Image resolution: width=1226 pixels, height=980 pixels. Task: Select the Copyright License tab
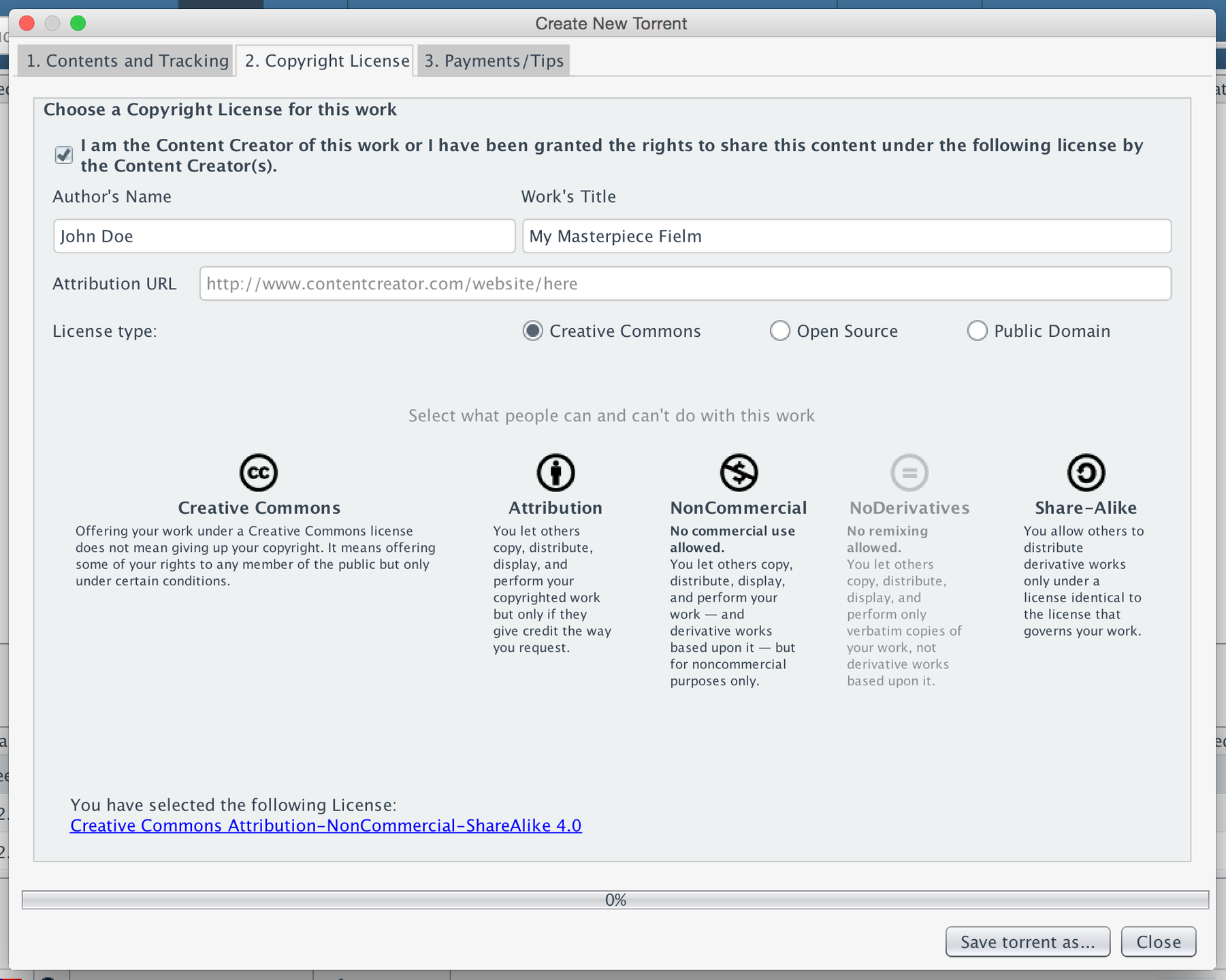[326, 61]
